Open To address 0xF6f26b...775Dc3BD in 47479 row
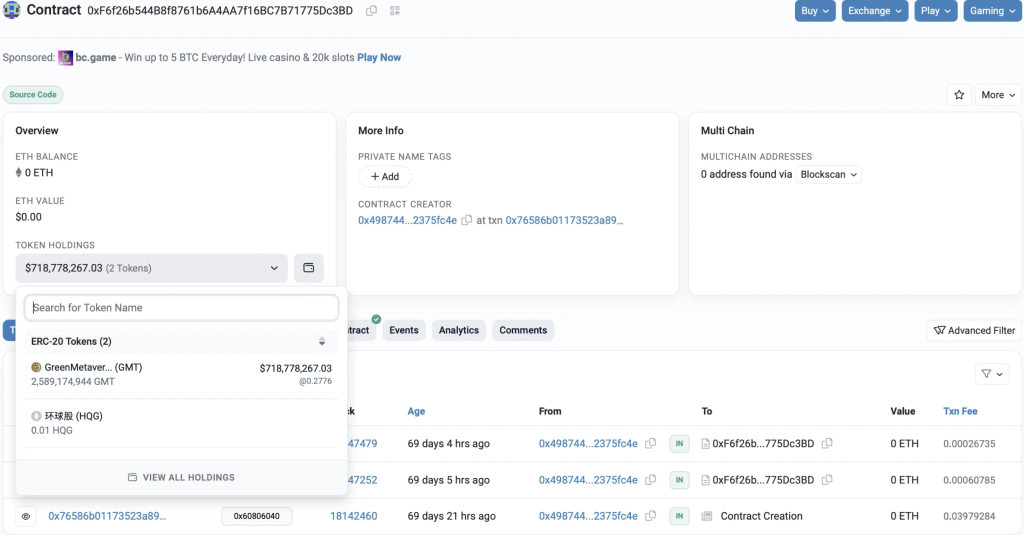1024x535 pixels. (763, 444)
